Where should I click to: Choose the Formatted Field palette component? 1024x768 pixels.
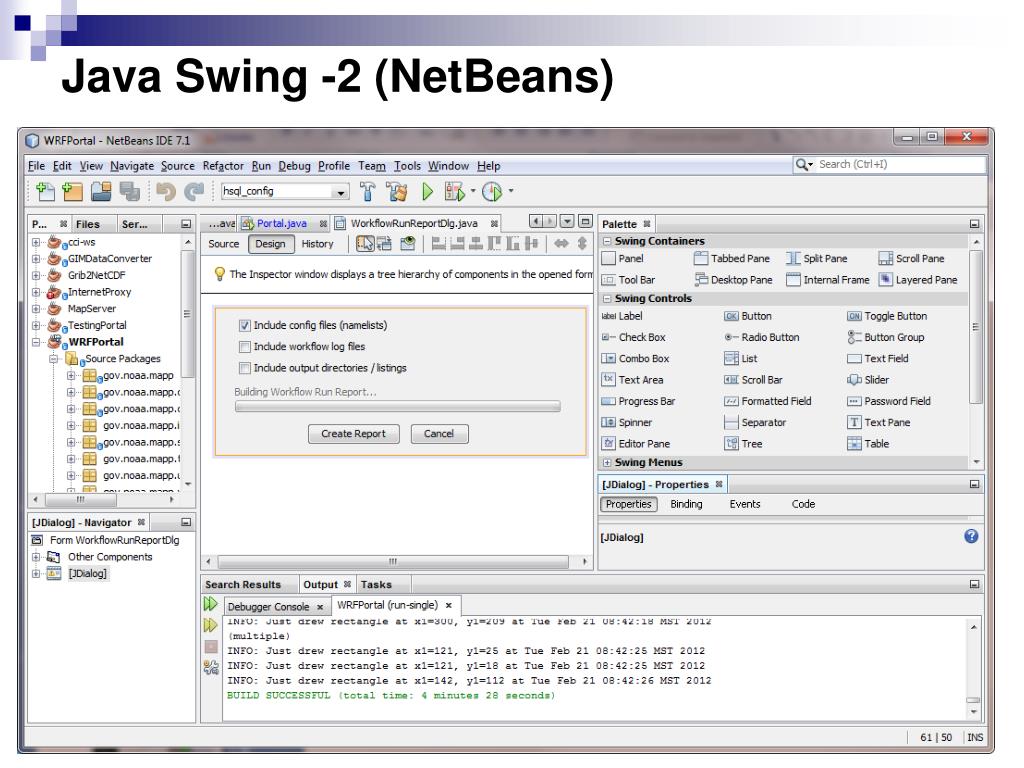point(768,401)
